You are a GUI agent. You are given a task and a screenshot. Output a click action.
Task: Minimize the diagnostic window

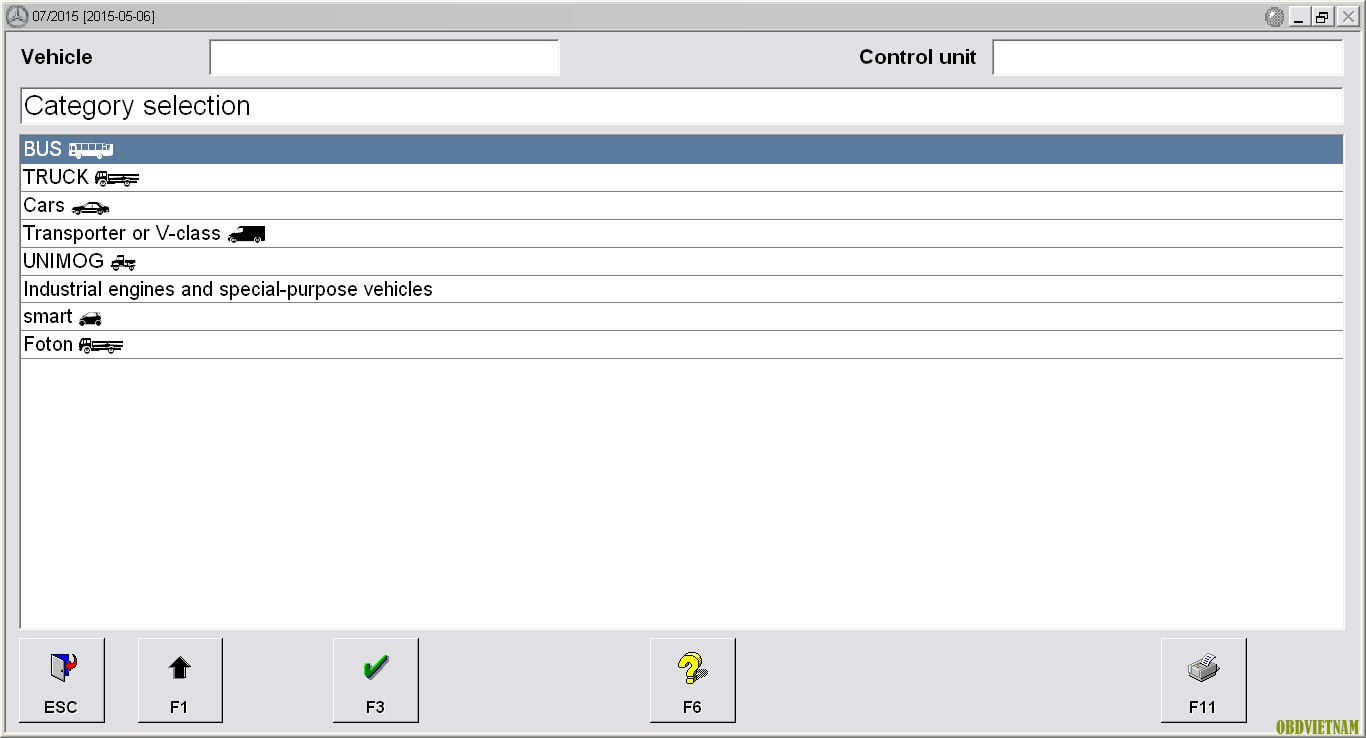pos(1299,17)
